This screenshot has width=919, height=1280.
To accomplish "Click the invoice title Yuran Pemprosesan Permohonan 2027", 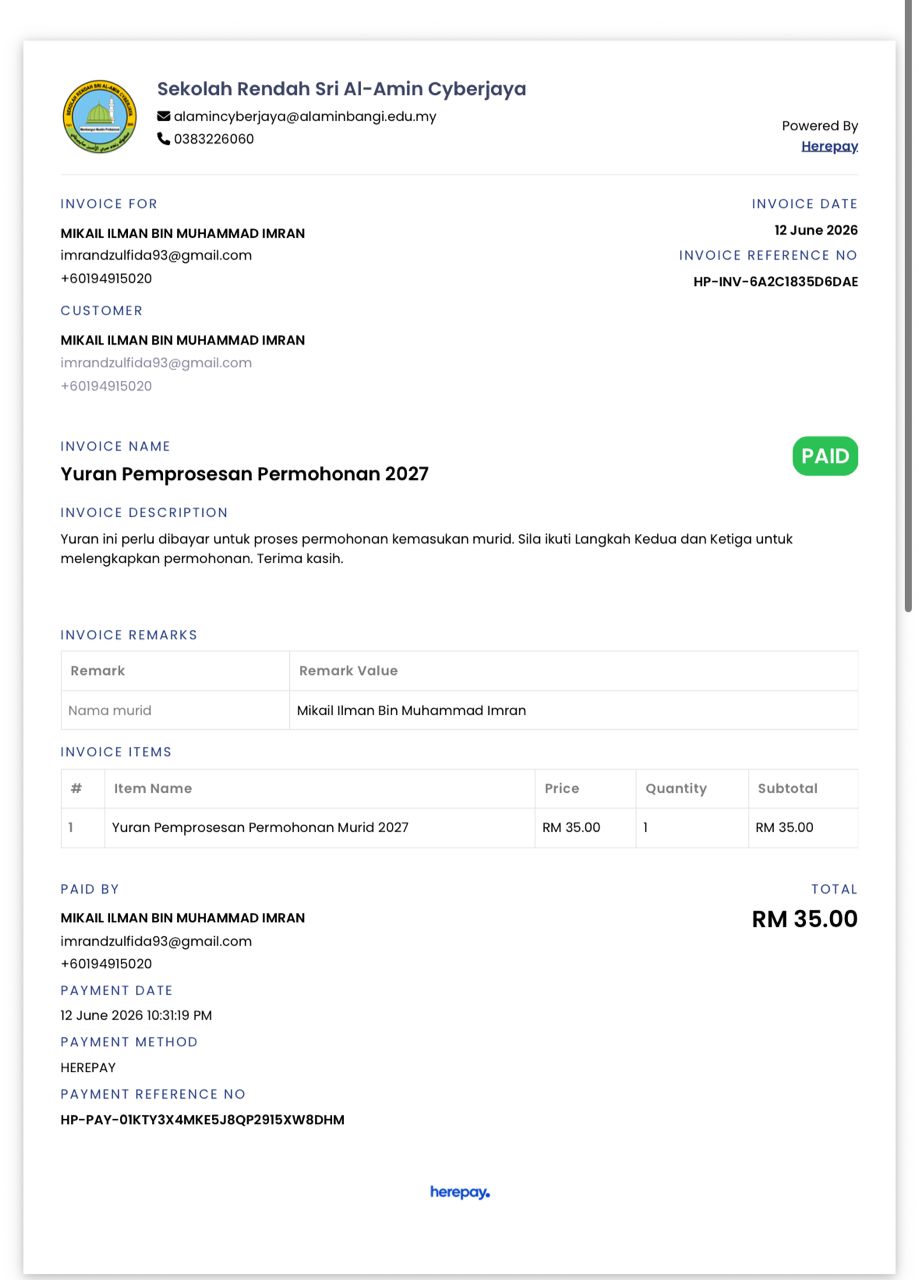I will pyautogui.click(x=245, y=474).
